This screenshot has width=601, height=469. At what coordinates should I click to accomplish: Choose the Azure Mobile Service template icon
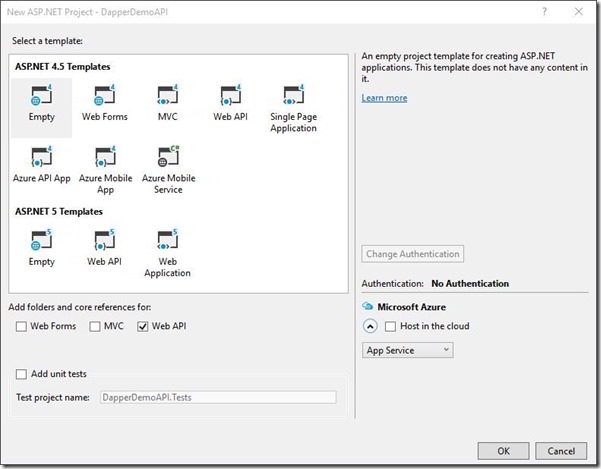[x=168, y=156]
